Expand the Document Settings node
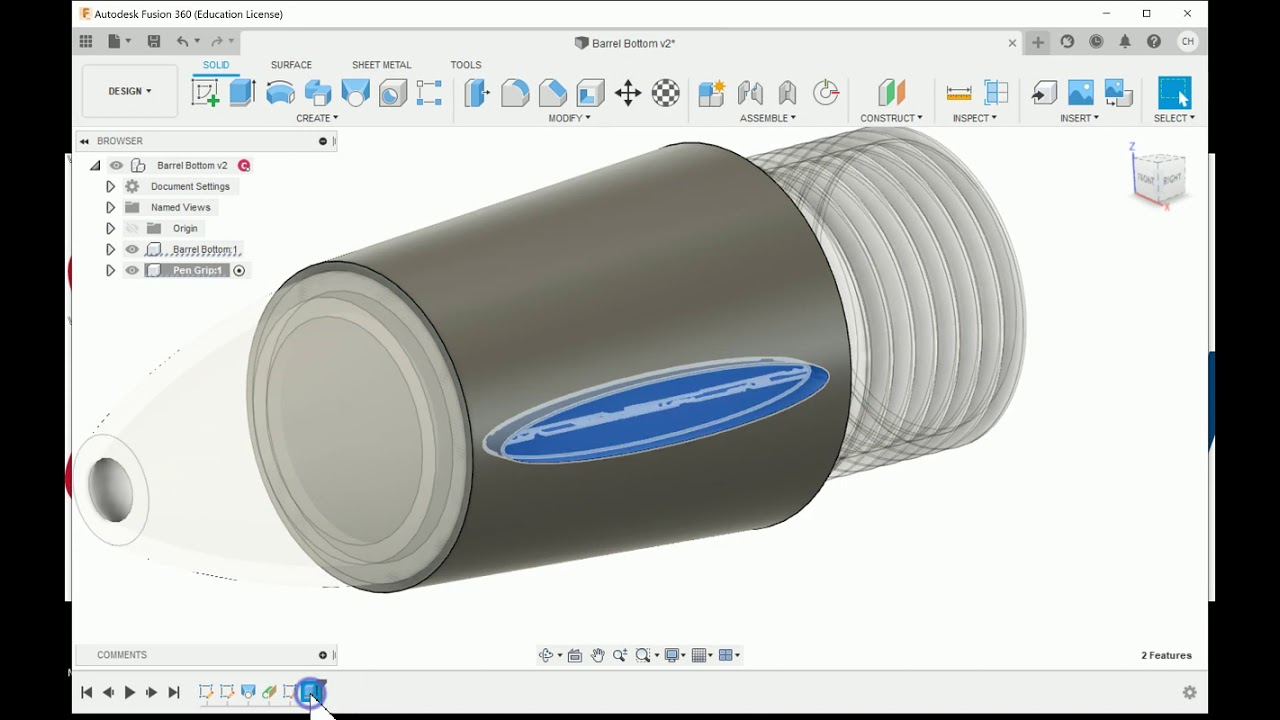Screen dimensions: 1280x720 coord(110,186)
